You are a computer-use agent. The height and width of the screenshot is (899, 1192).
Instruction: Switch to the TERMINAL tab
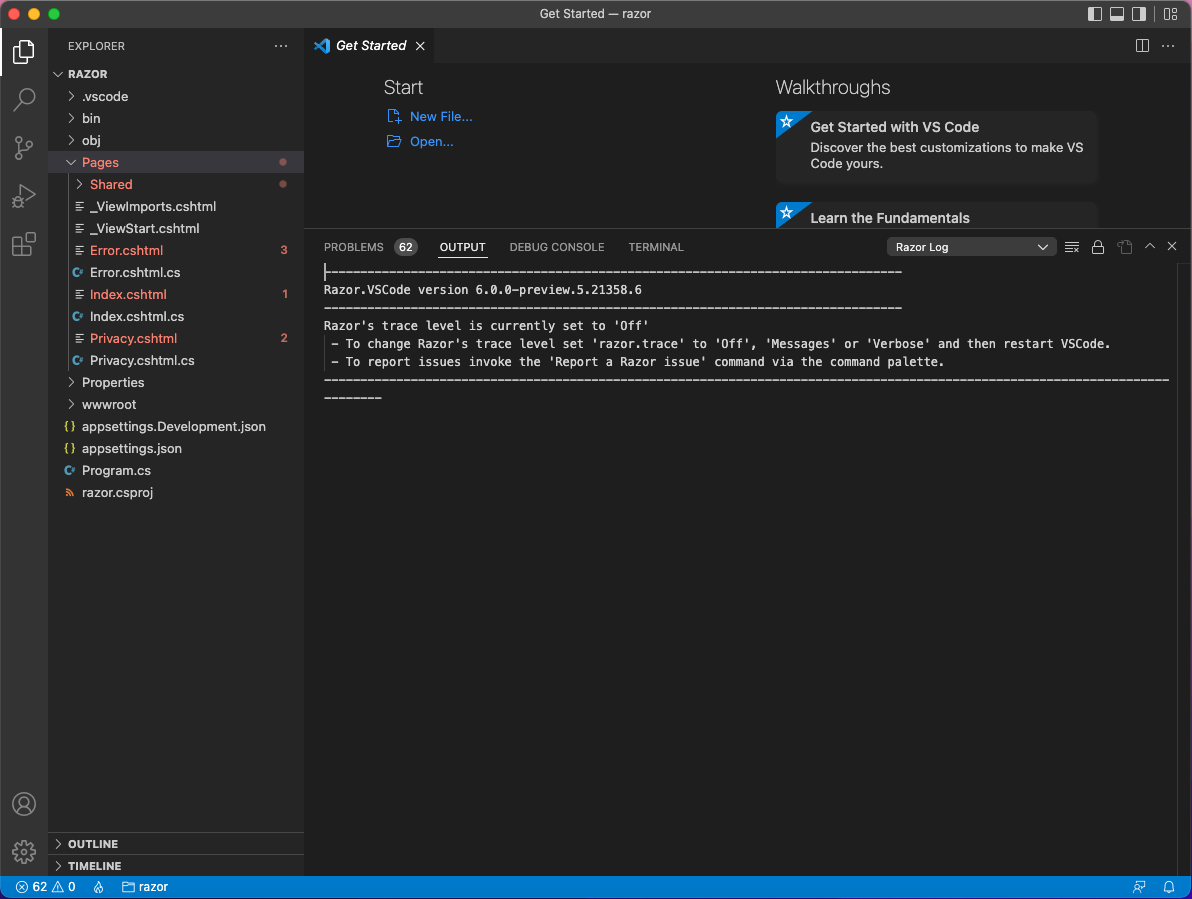[655, 247]
